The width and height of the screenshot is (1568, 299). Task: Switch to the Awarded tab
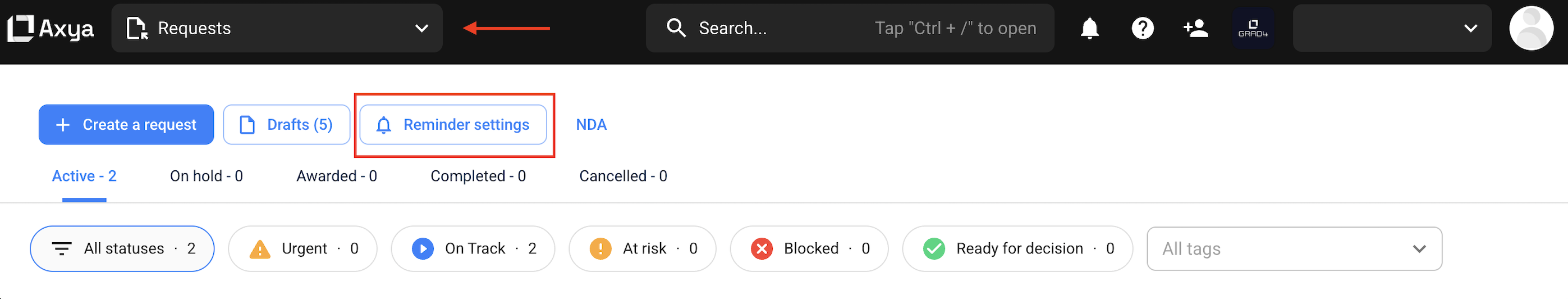pyautogui.click(x=337, y=176)
